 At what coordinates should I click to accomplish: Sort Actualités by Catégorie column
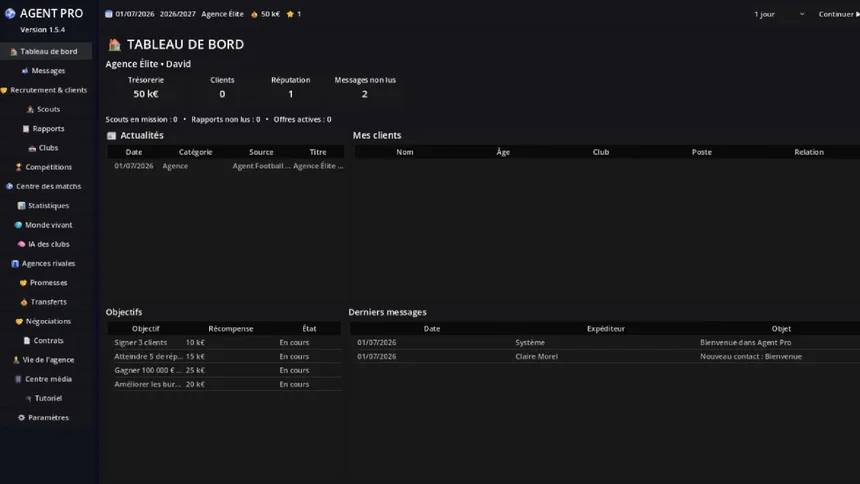point(195,152)
